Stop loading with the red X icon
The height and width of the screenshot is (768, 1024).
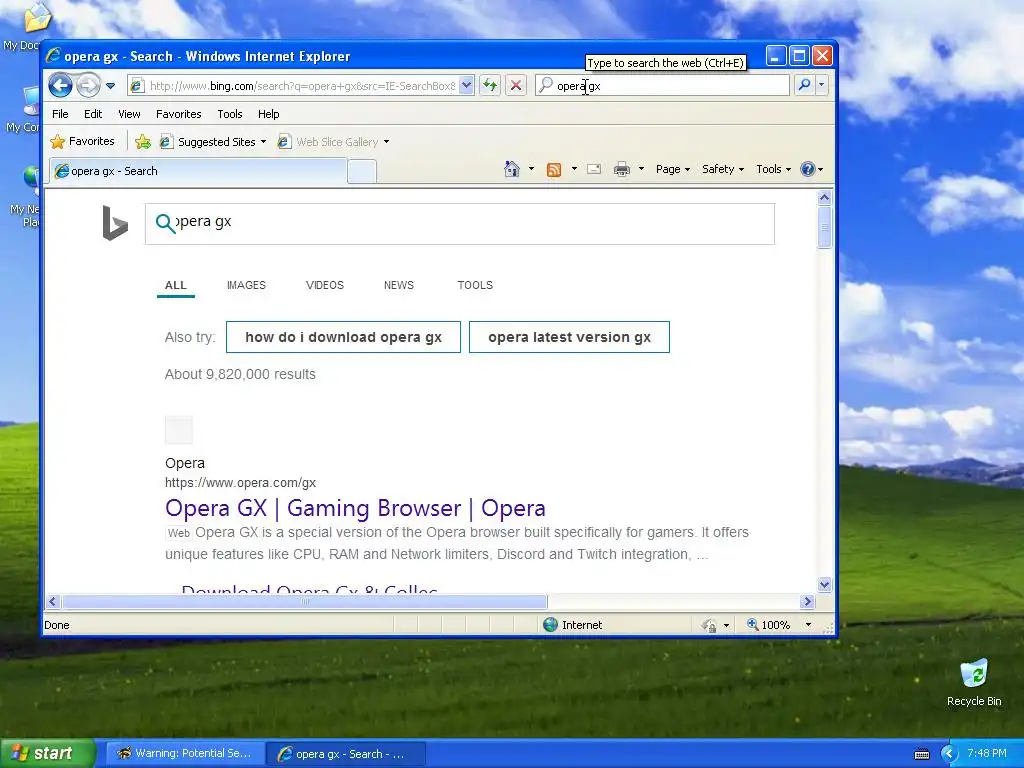[x=516, y=86]
